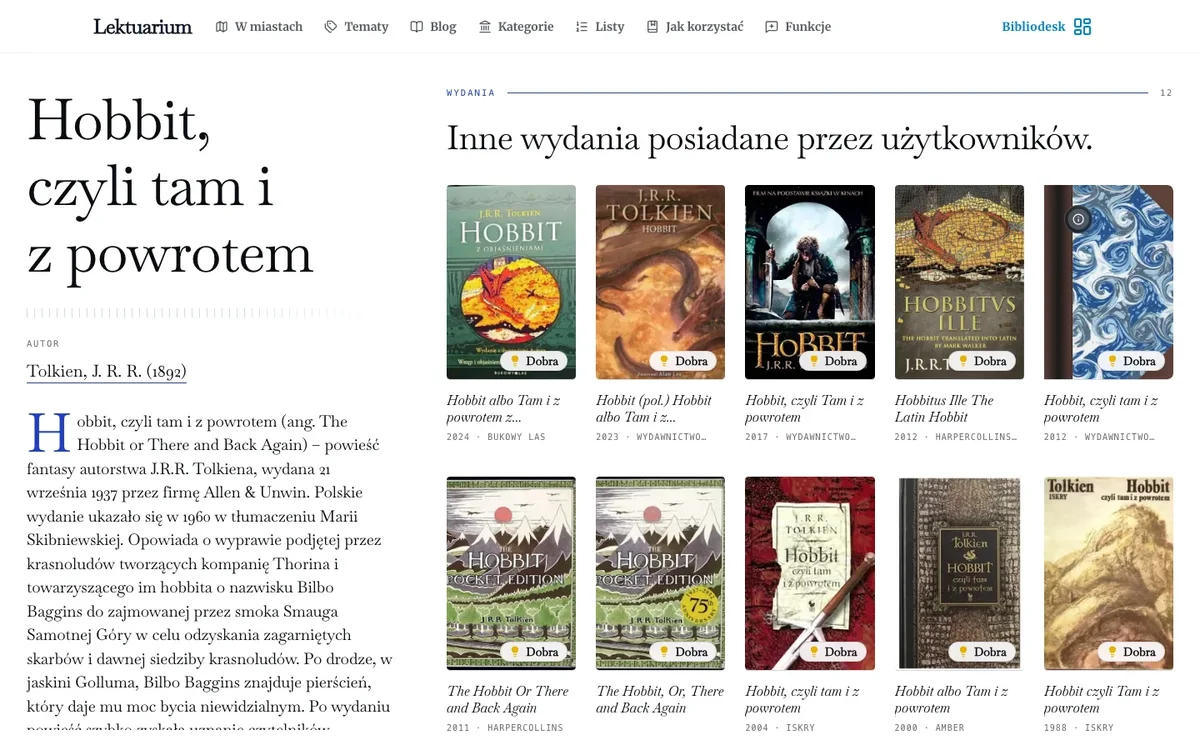
Task: Open title link Hobbit (pol.) Hobbit albo Tam i z...
Action: (654, 408)
